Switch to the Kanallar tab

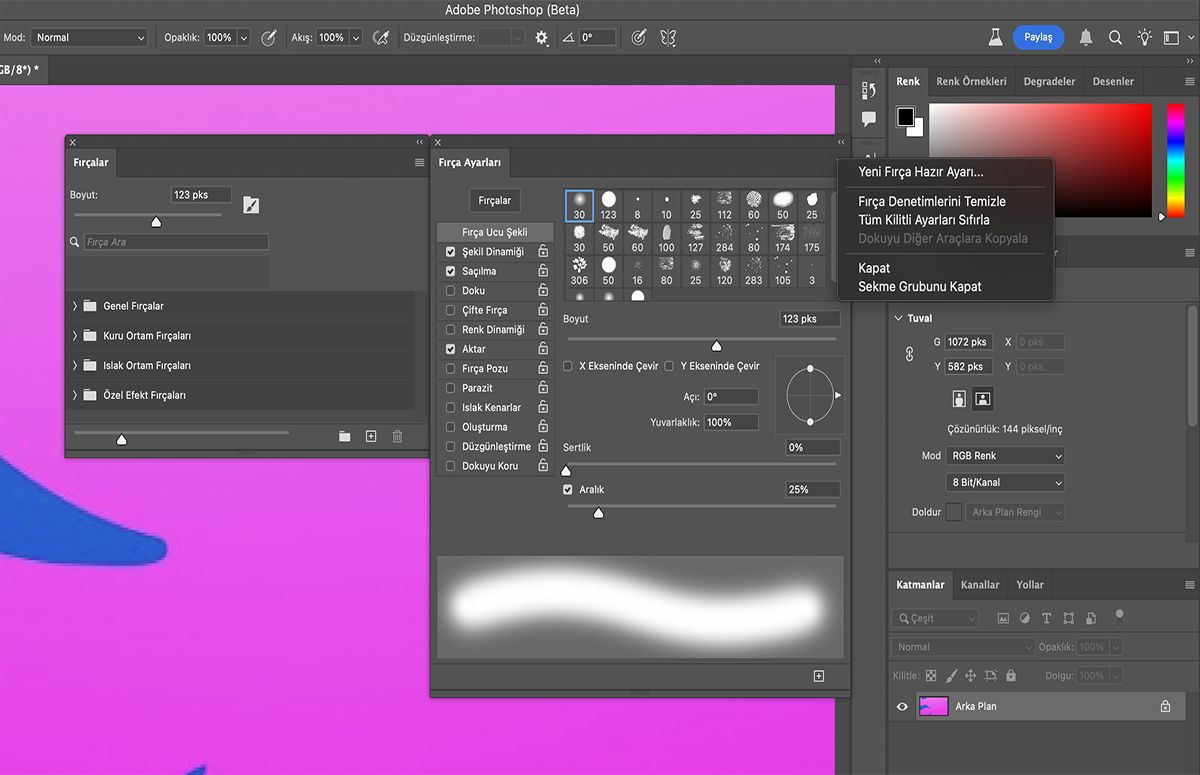click(979, 585)
